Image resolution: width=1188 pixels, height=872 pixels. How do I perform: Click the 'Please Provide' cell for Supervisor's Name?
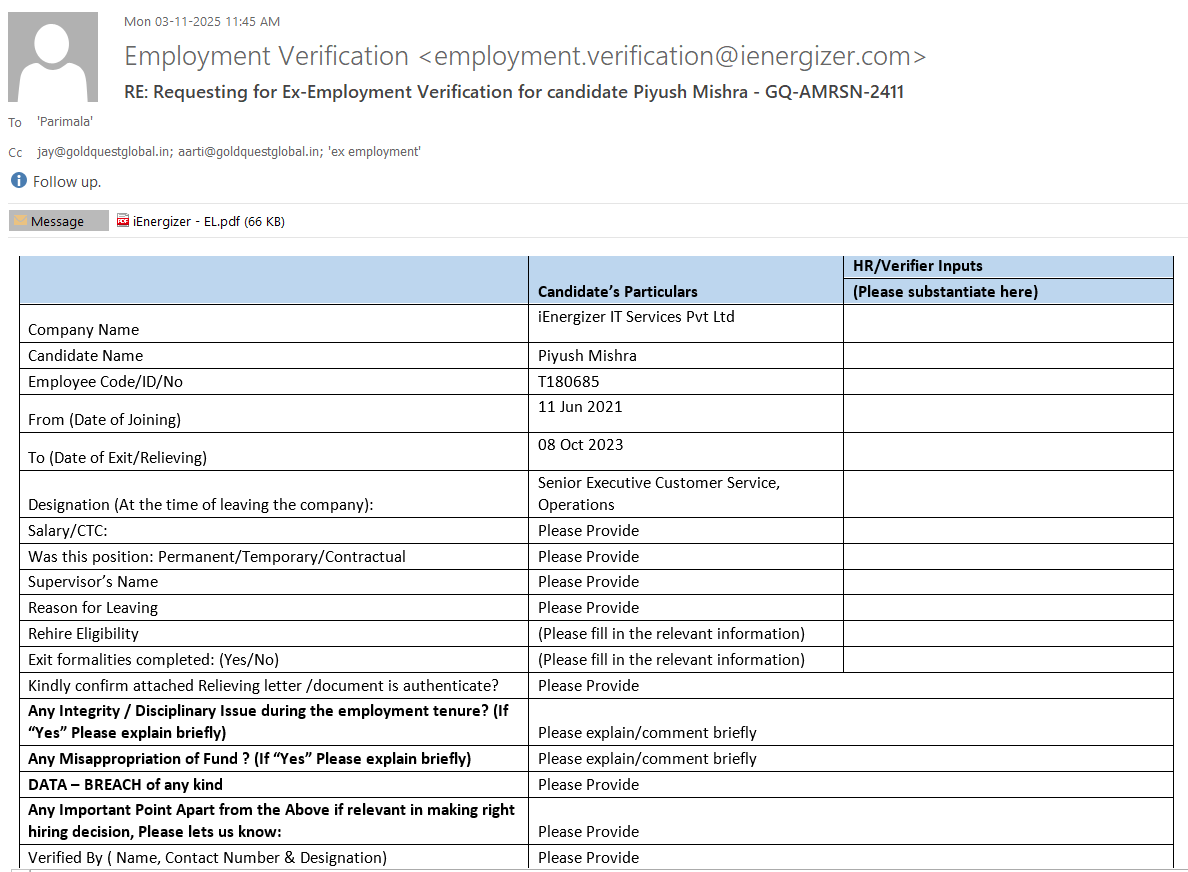tap(588, 582)
